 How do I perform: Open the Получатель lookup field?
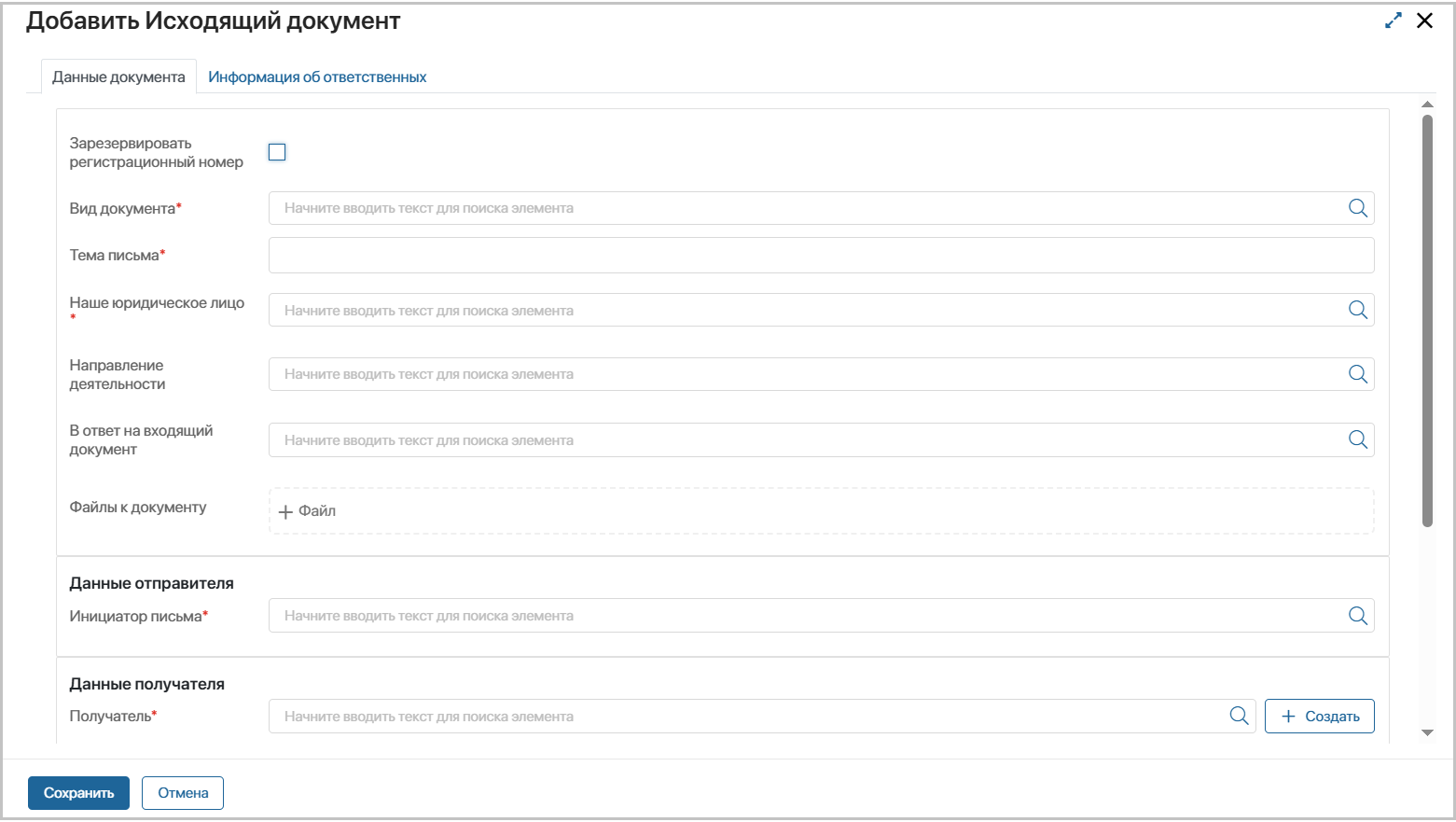pos(746,717)
